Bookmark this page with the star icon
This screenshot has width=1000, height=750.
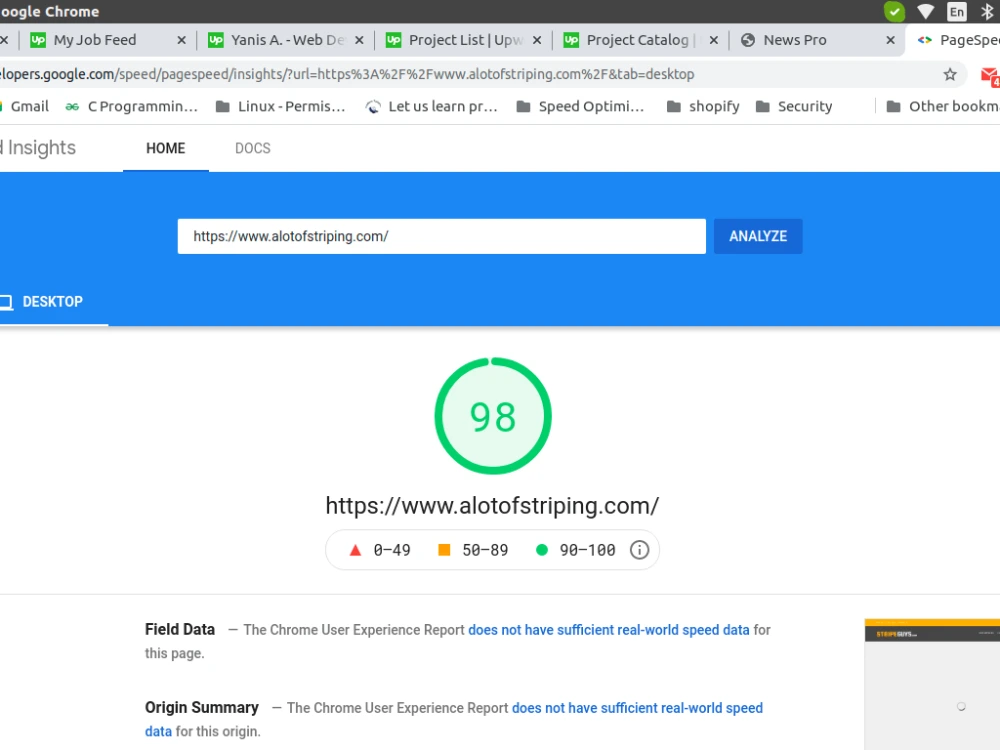(x=950, y=75)
